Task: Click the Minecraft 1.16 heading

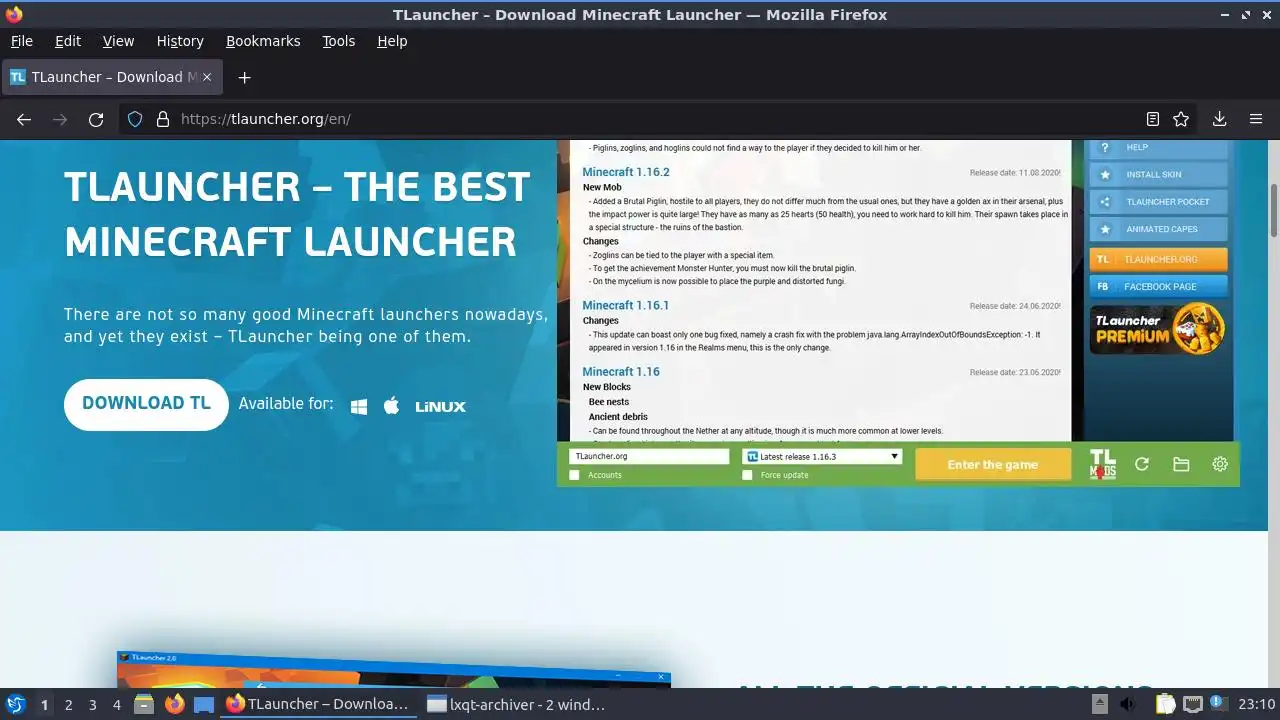Action: point(621,371)
